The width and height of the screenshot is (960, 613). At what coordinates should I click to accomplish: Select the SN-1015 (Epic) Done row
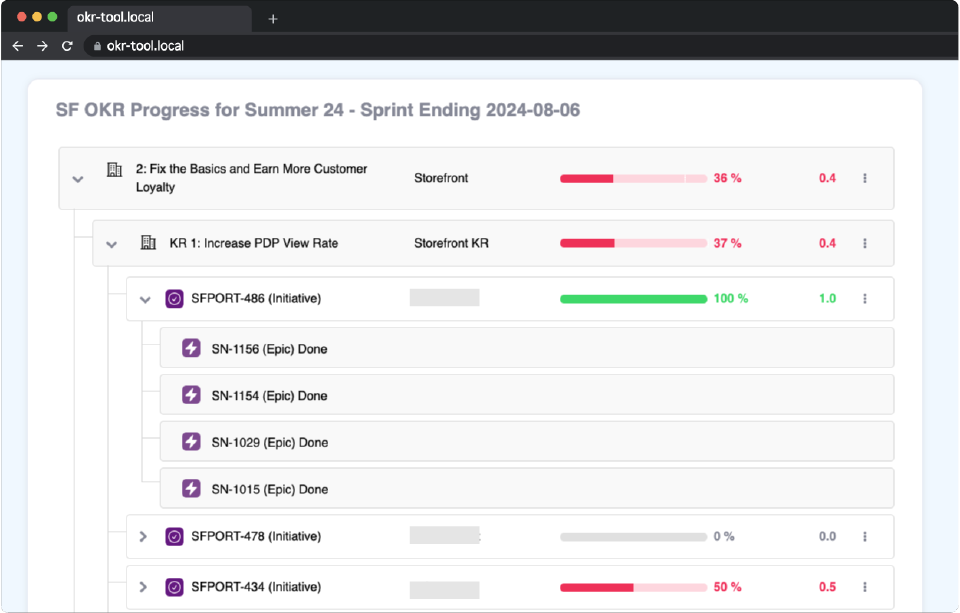tap(527, 488)
